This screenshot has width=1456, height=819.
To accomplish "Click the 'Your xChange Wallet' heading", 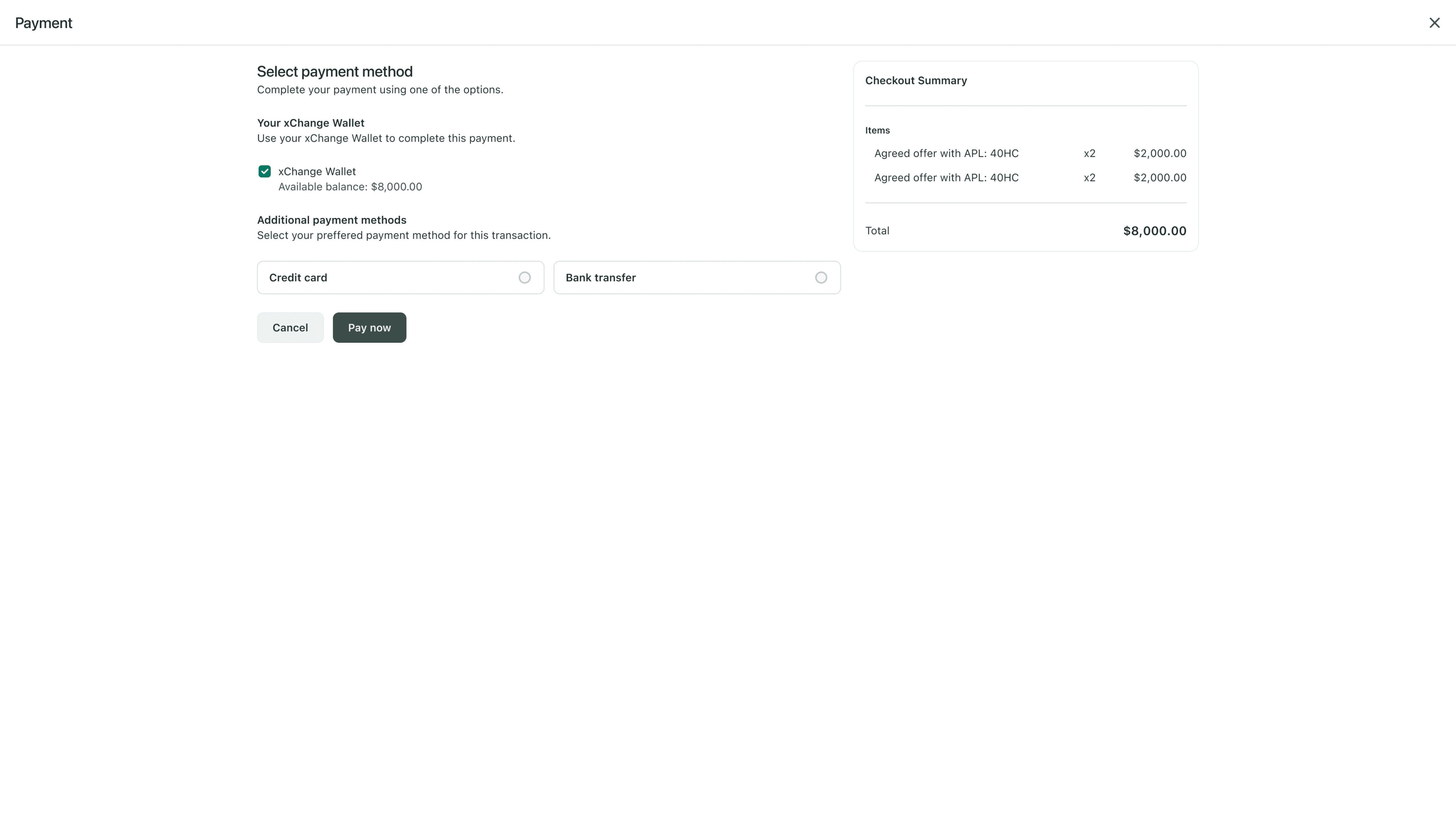I will click(310, 123).
